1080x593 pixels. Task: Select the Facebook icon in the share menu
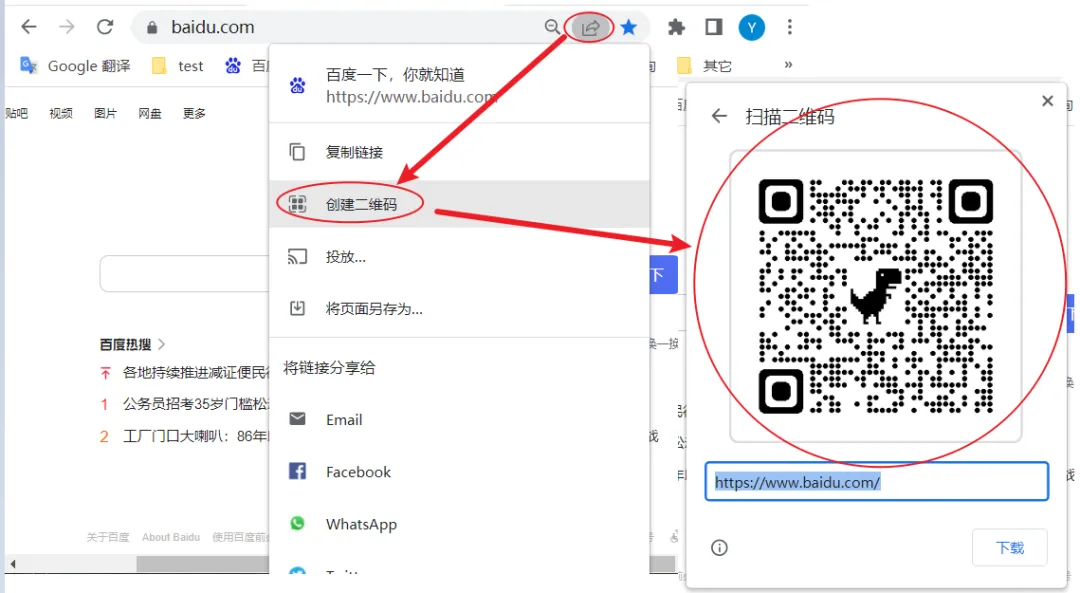(x=299, y=471)
